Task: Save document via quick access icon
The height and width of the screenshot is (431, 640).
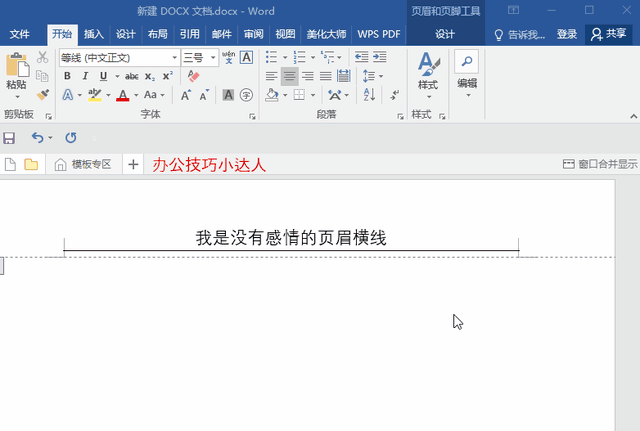Action: 9,138
